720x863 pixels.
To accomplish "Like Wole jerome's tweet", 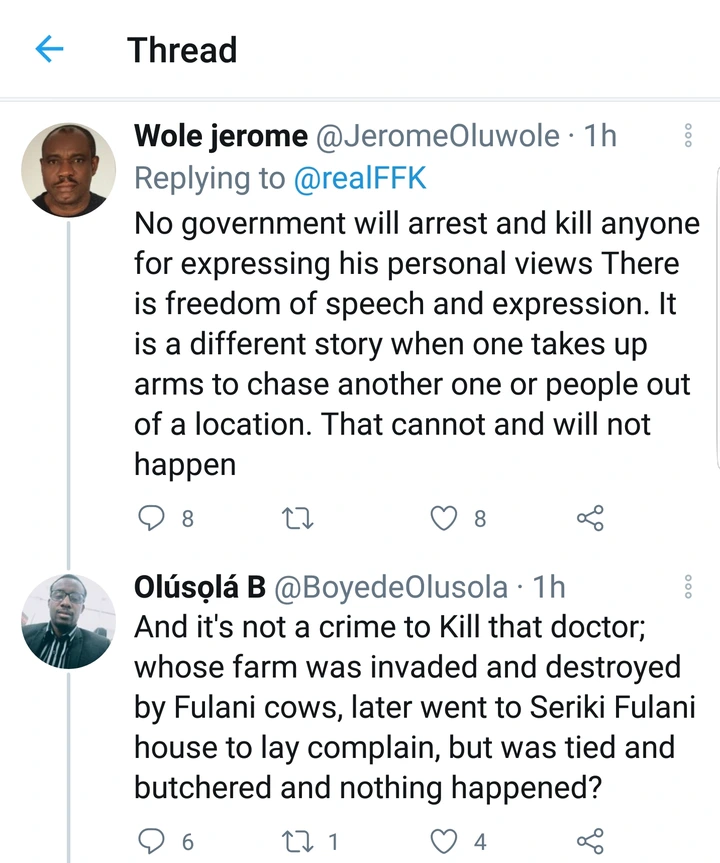I will (445, 518).
